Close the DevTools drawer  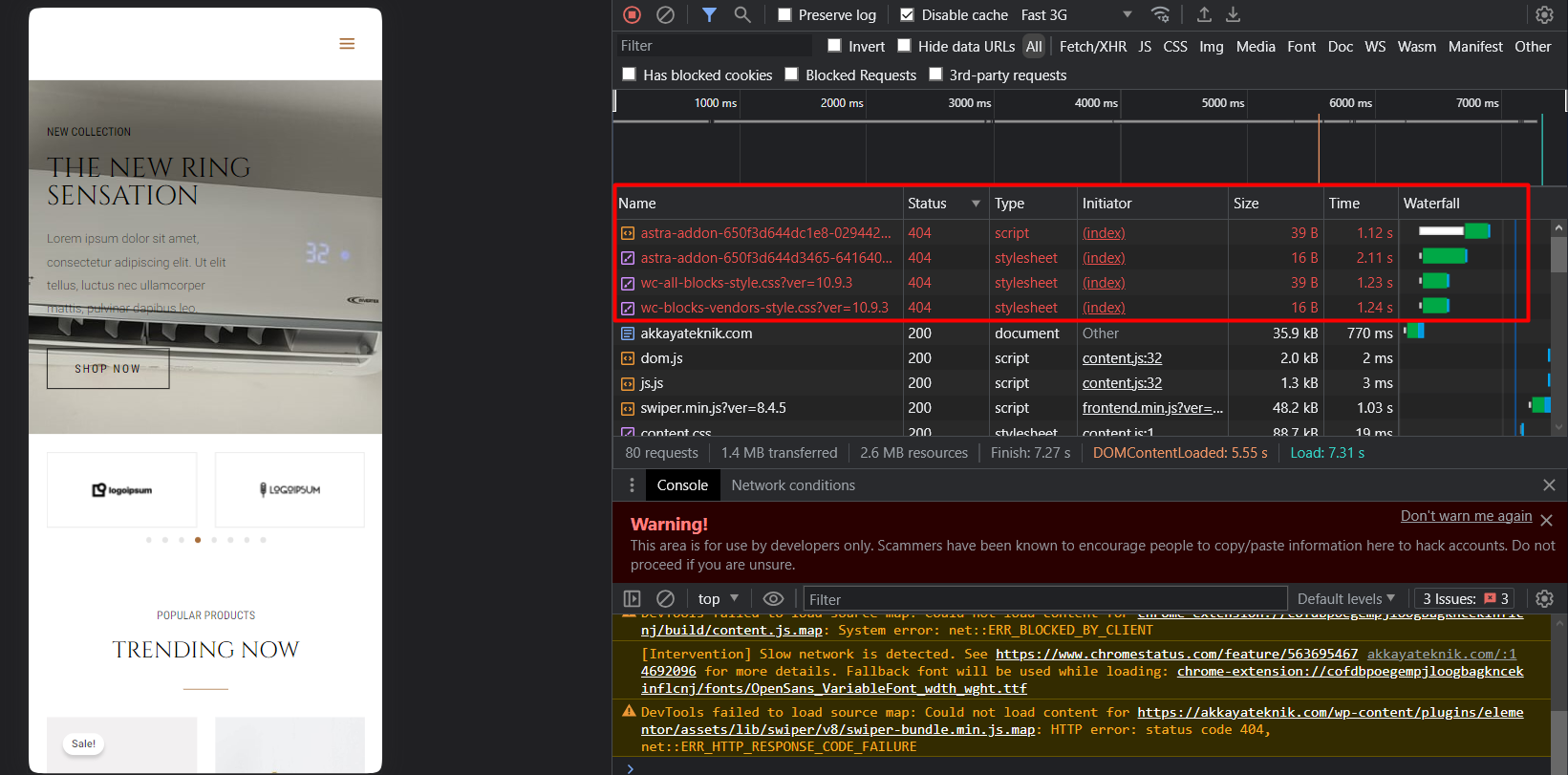coord(1549,485)
